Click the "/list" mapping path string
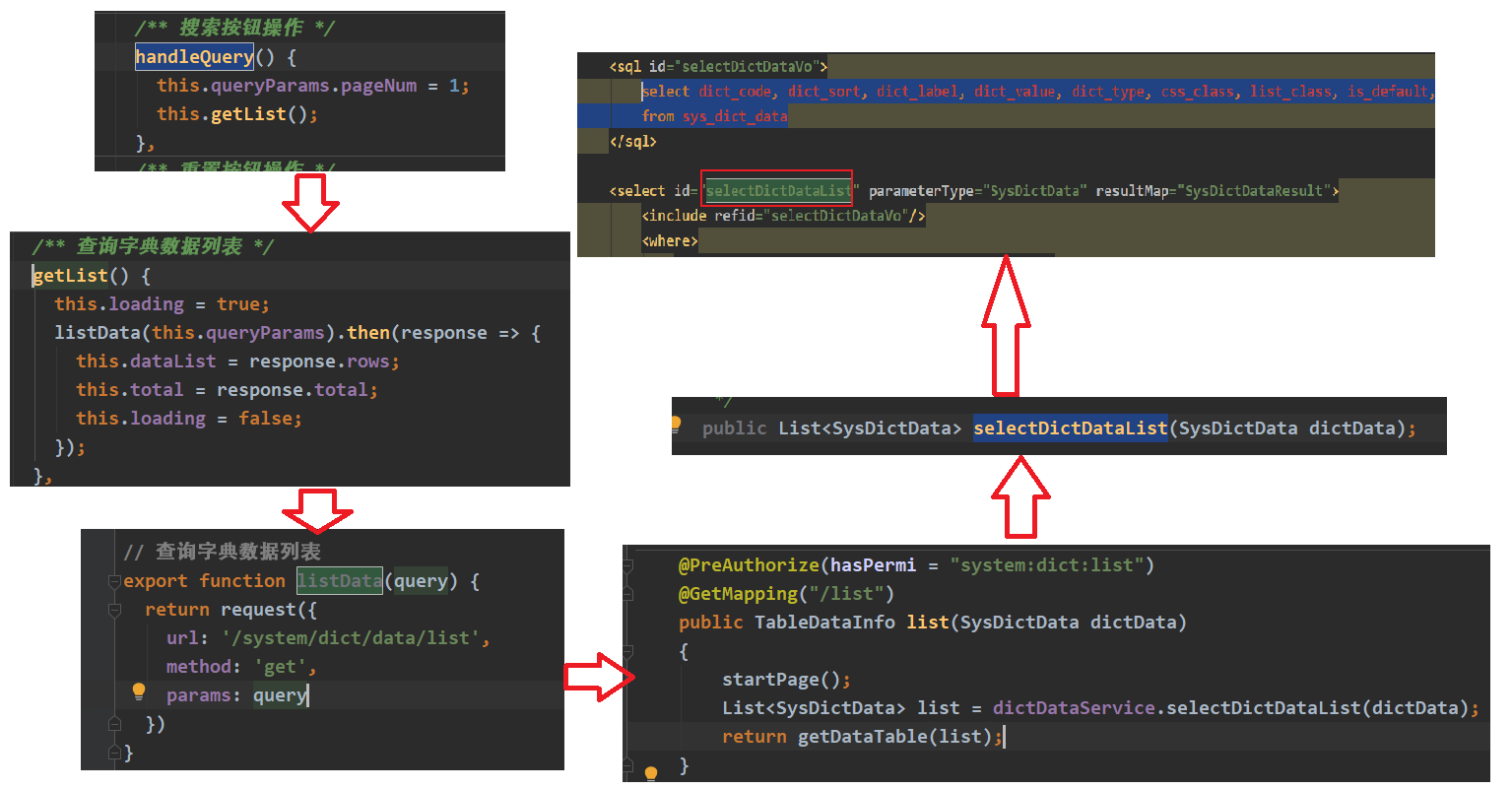The width and height of the screenshot is (1512, 789). click(846, 594)
